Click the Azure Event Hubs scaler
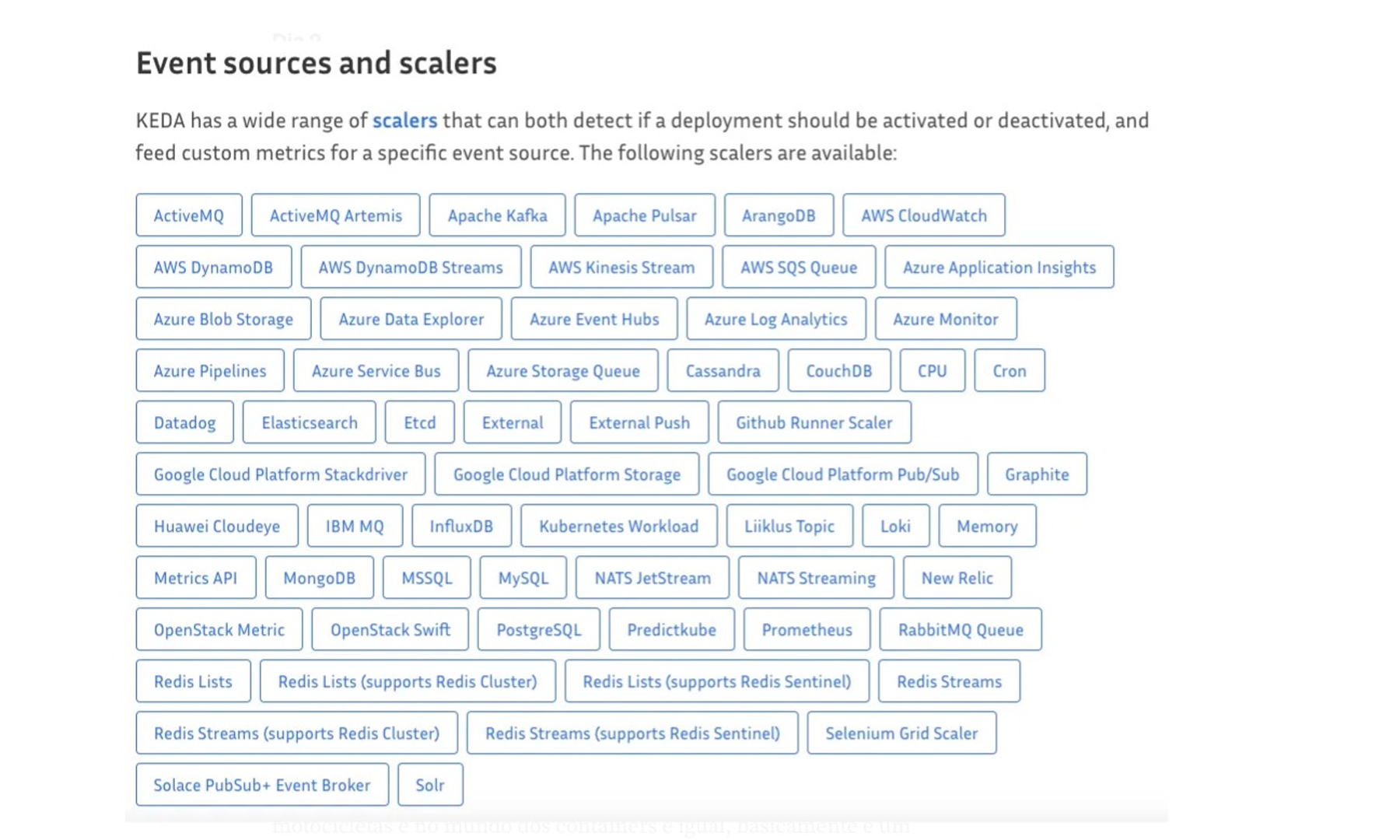The image size is (1400, 840). (593, 319)
